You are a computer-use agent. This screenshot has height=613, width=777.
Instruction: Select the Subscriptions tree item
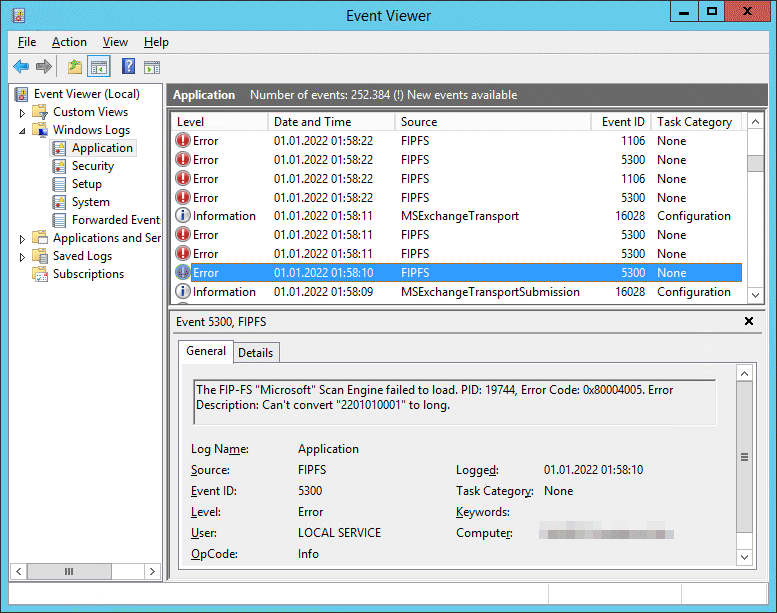tap(88, 274)
